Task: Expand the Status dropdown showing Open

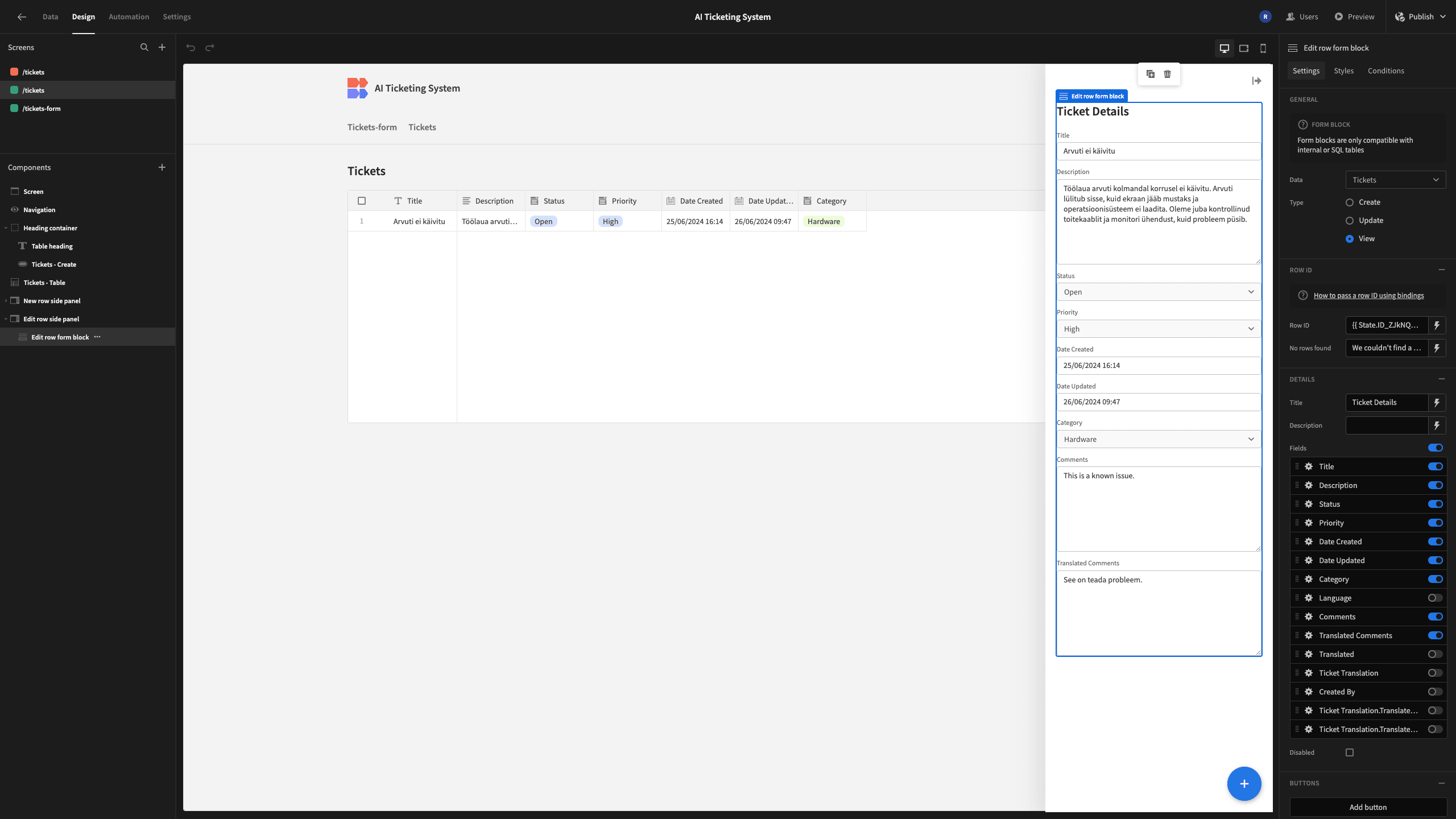Action: 1159,292
